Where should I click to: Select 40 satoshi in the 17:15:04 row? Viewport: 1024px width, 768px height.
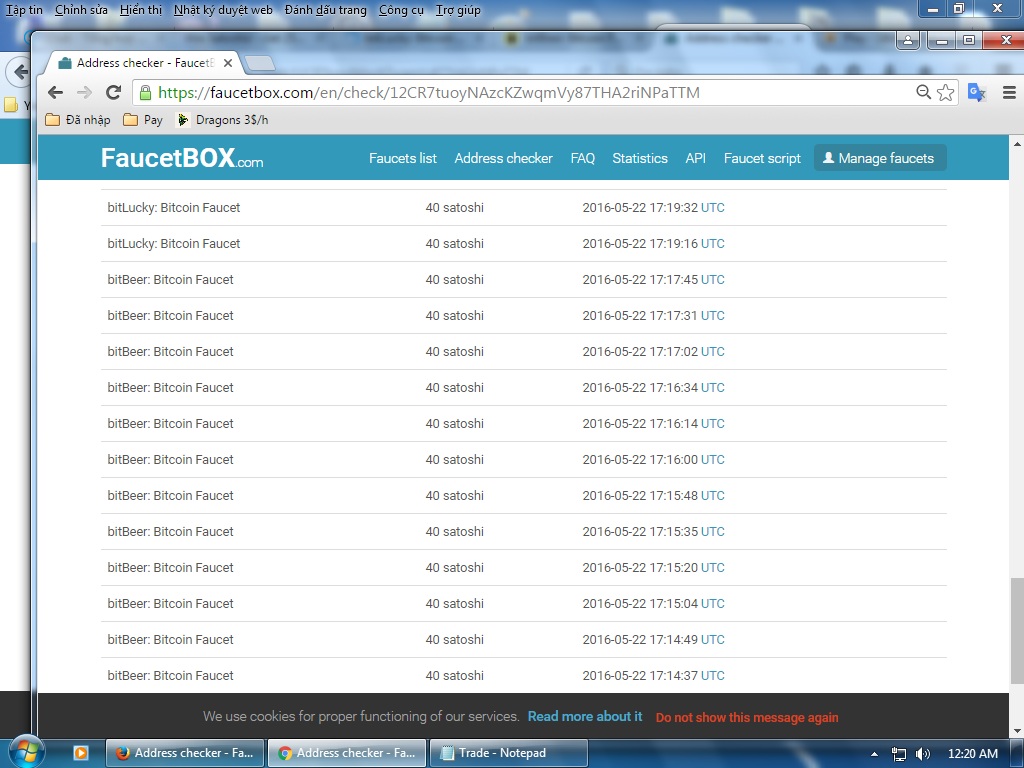pos(455,604)
